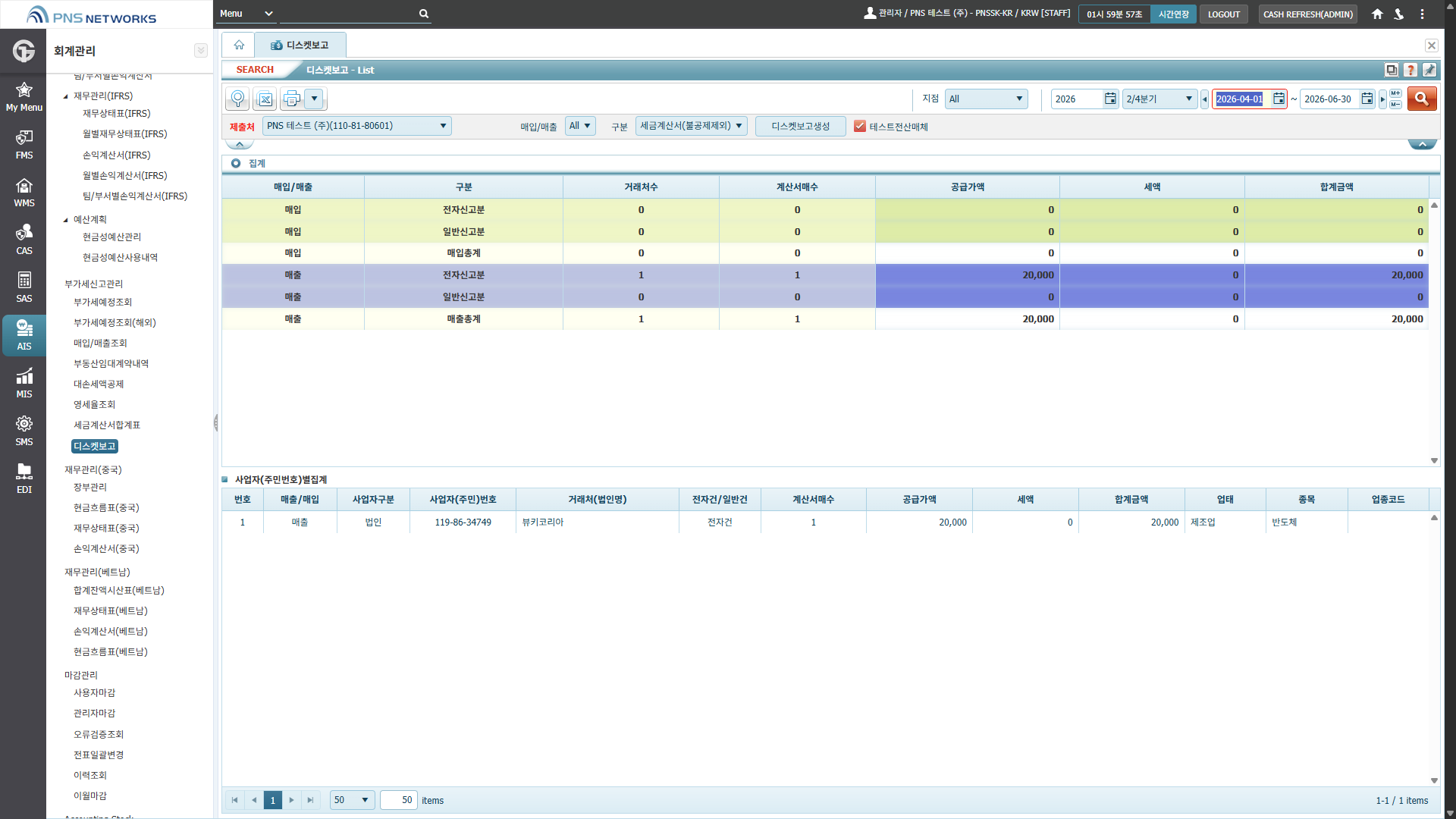Open calendar picker for year 2026 field
This screenshot has width=1456, height=819.
tap(1110, 99)
